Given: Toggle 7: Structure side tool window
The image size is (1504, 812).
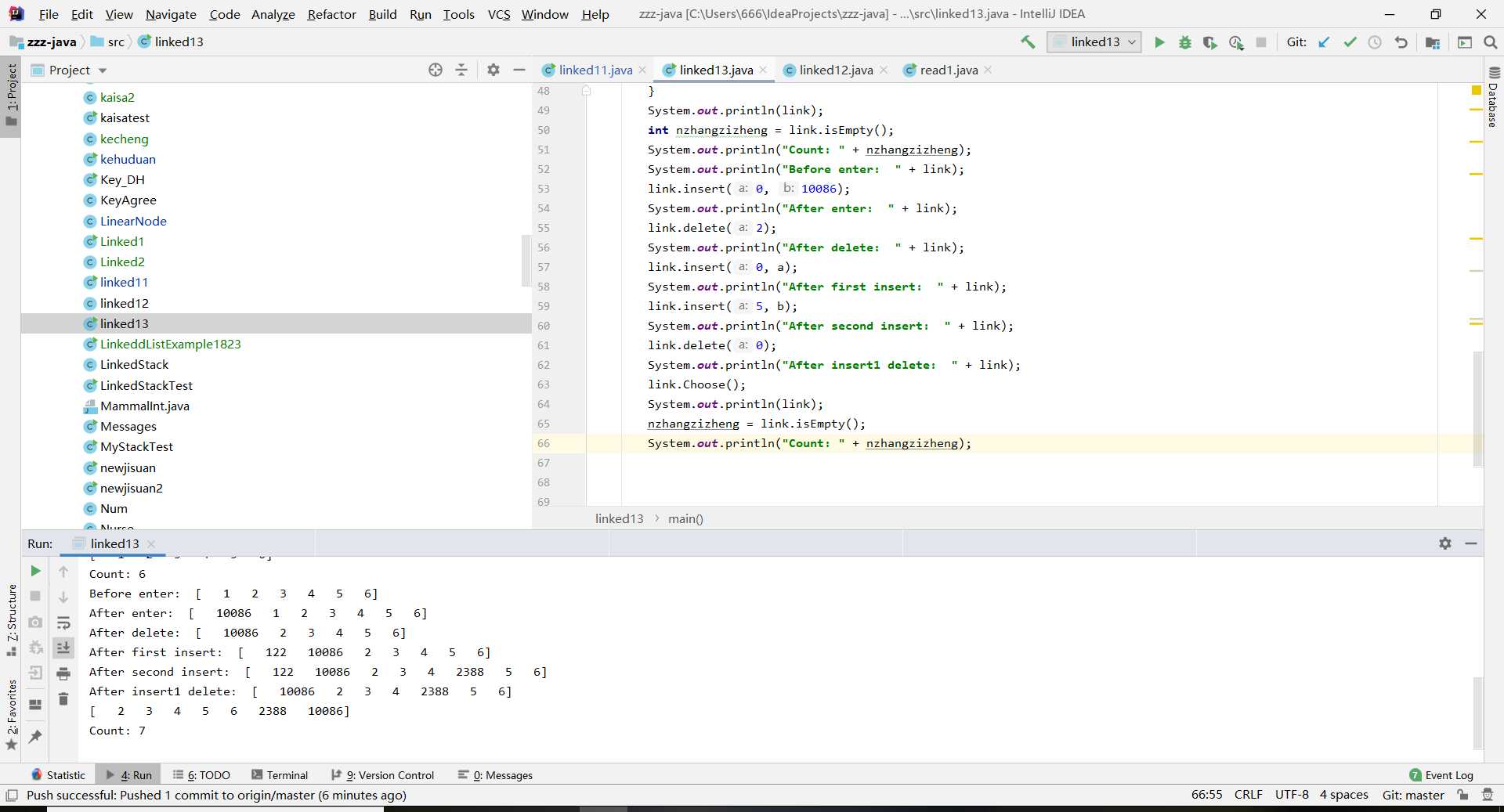Looking at the screenshot, I should point(12,619).
